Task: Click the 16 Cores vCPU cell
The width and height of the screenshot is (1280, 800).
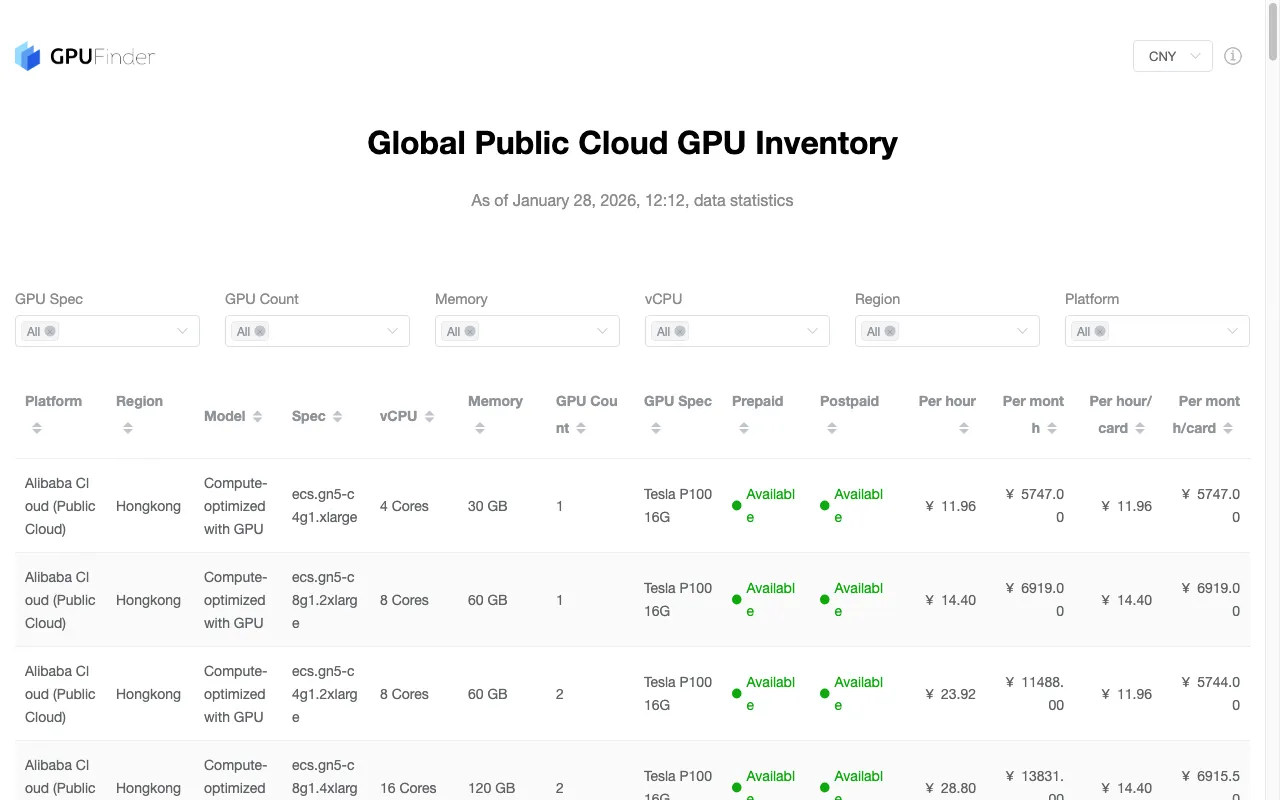Action: [x=408, y=788]
